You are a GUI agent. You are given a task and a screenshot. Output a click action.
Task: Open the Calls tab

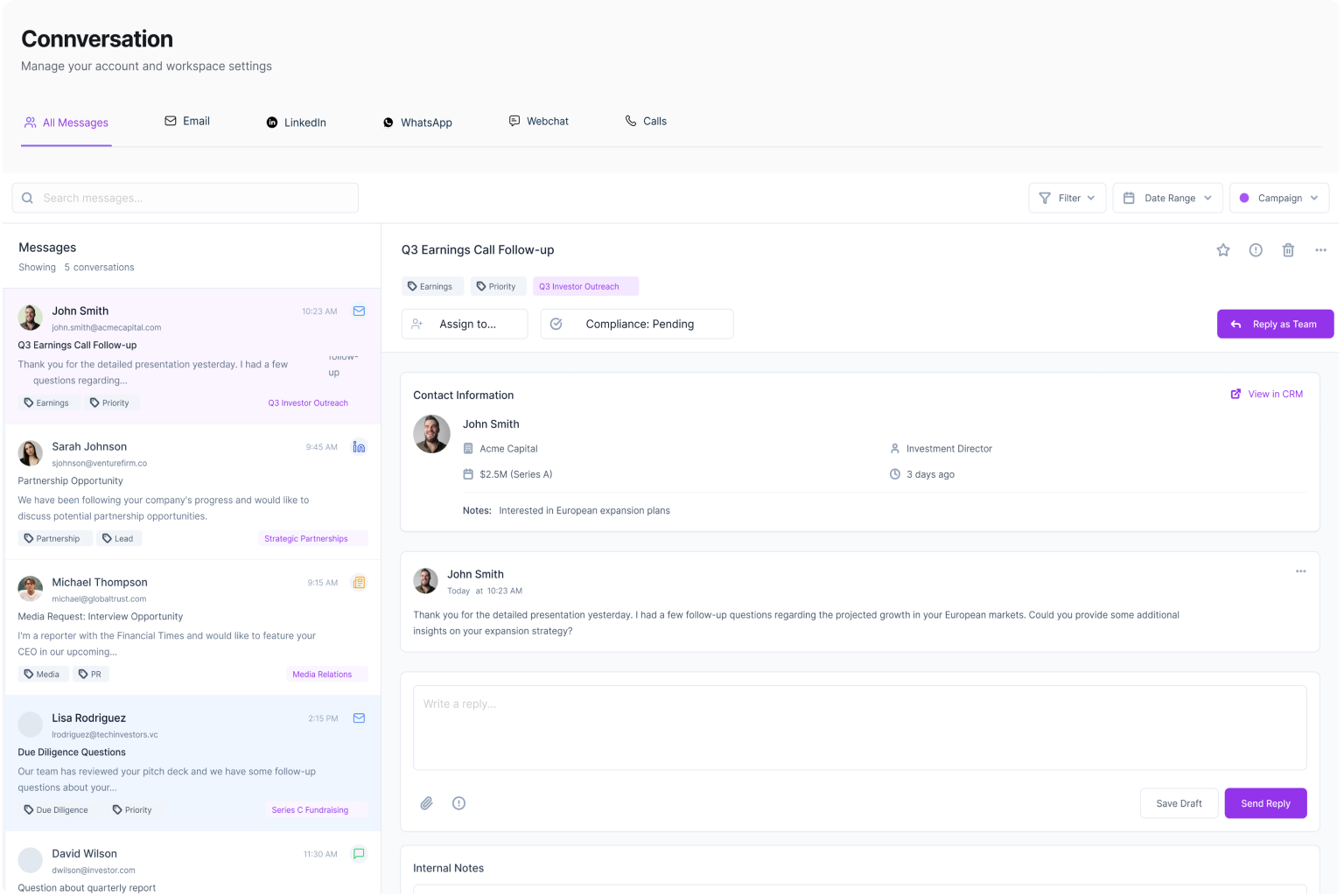click(646, 121)
